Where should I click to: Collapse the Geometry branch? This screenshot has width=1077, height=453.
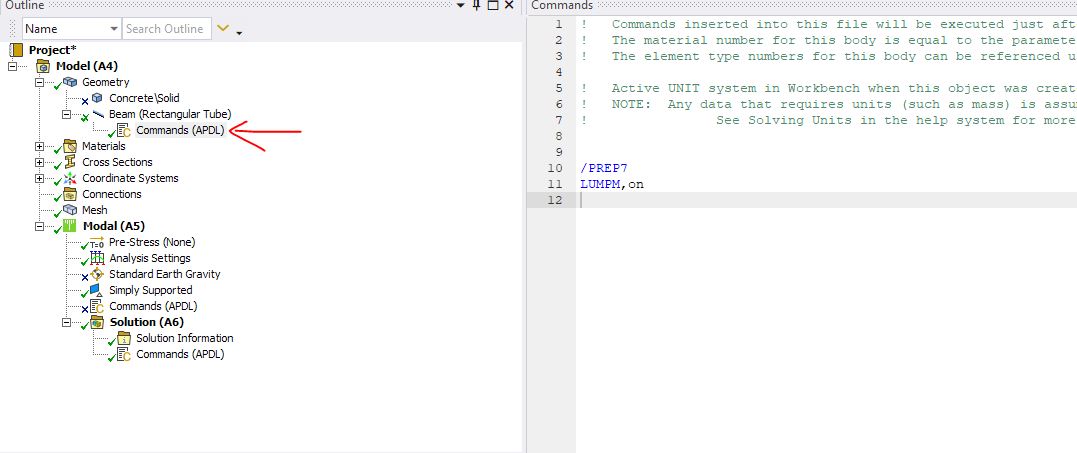(39, 82)
